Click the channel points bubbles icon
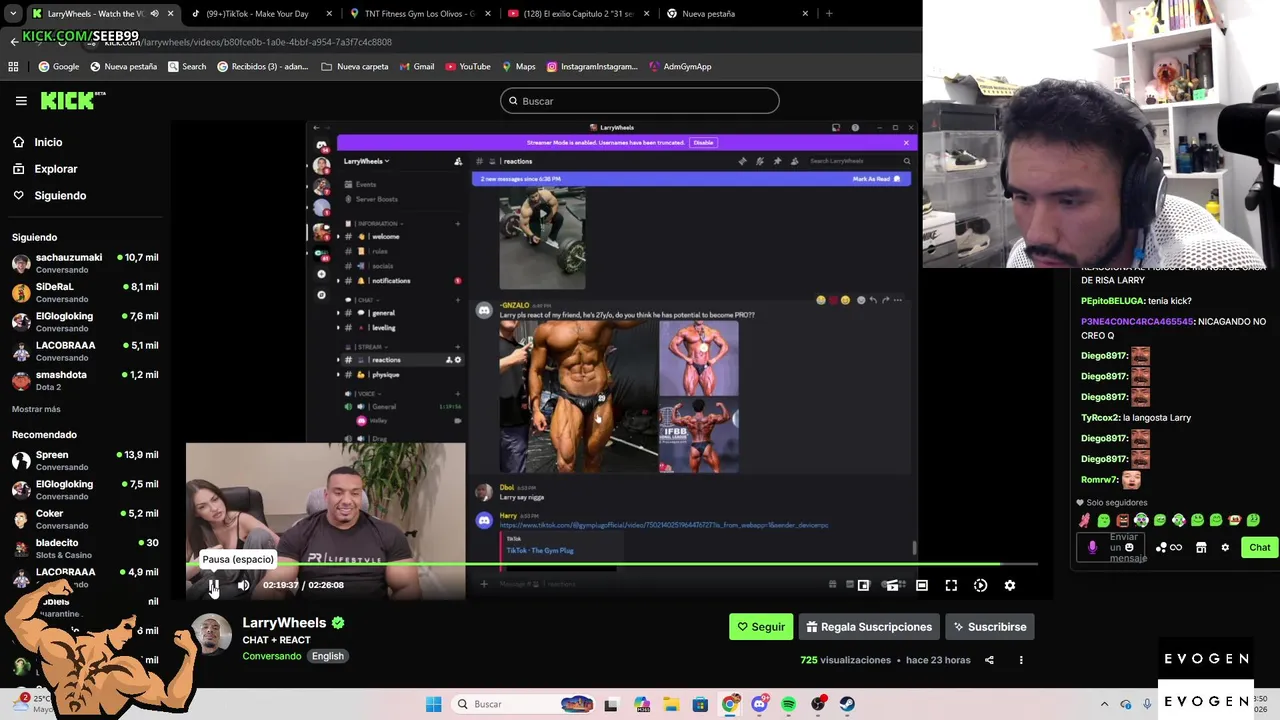The image size is (1280, 720). (x=1161, y=548)
